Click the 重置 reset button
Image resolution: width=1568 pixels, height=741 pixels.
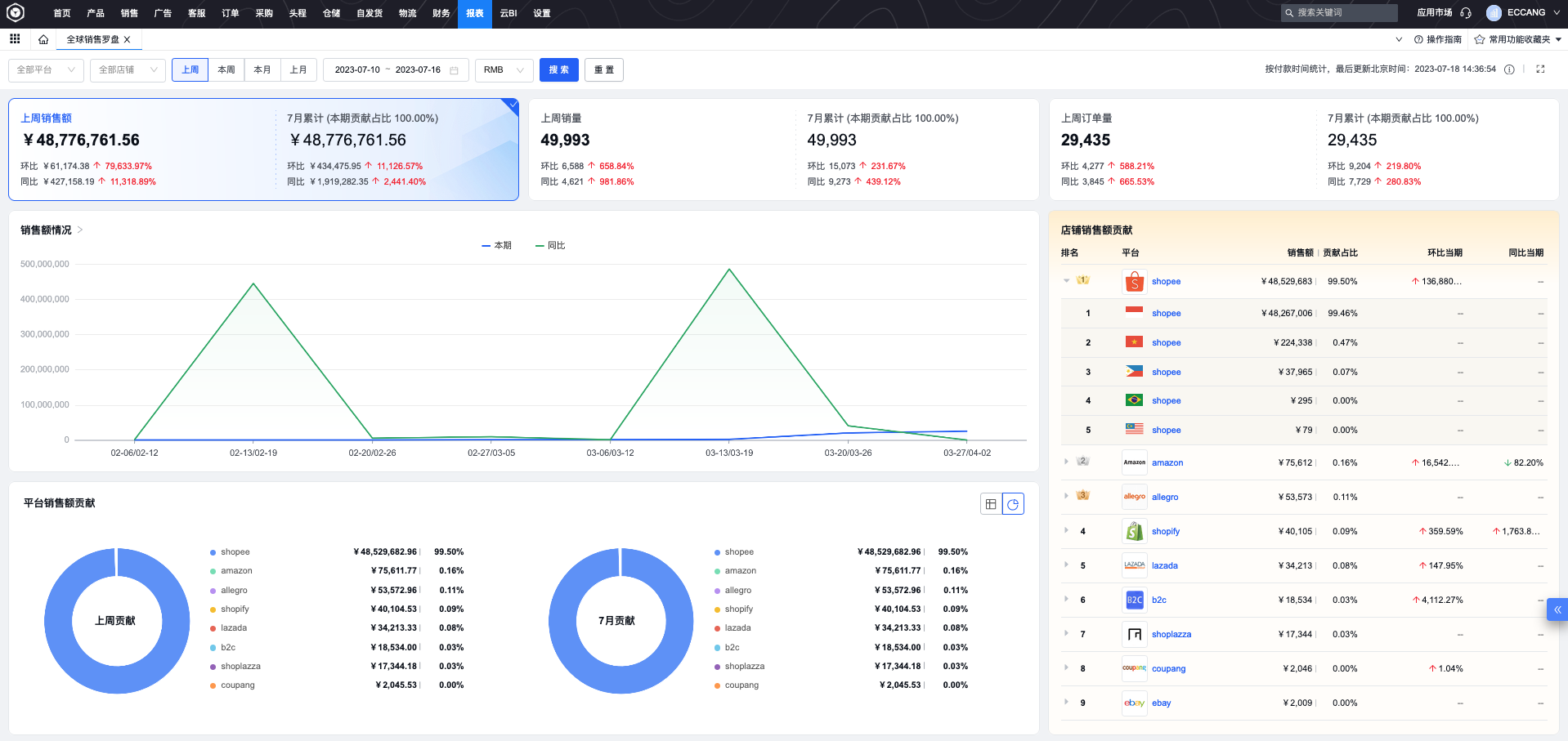[604, 70]
